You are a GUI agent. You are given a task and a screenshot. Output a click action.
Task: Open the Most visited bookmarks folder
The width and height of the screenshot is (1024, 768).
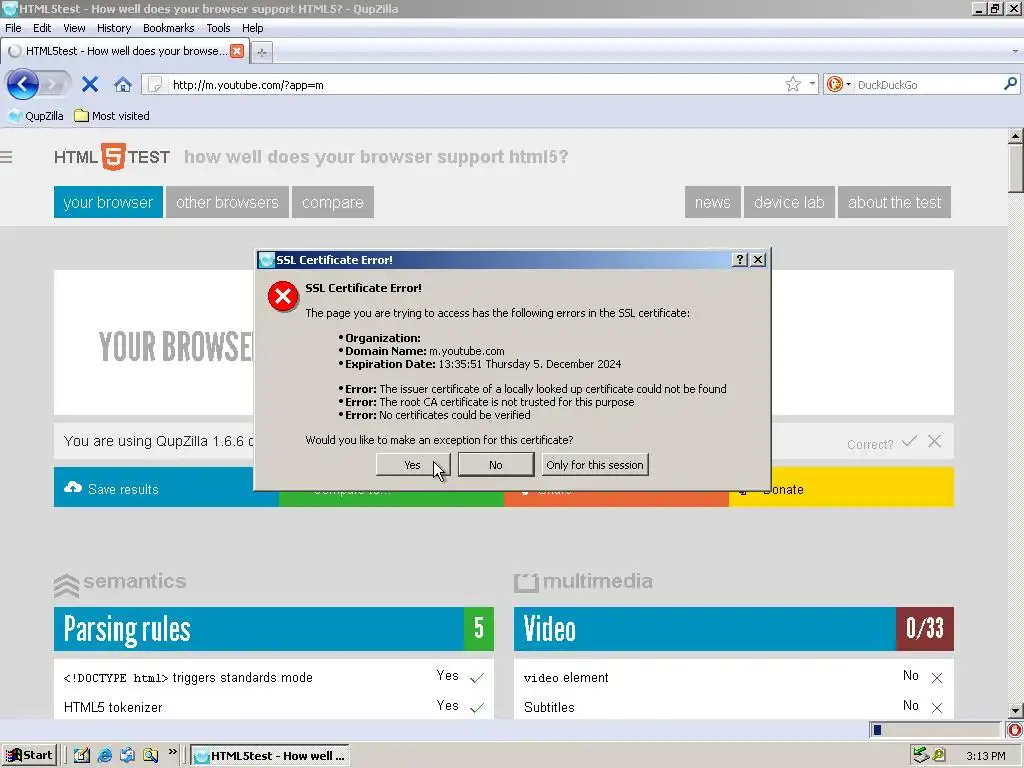click(x=112, y=116)
